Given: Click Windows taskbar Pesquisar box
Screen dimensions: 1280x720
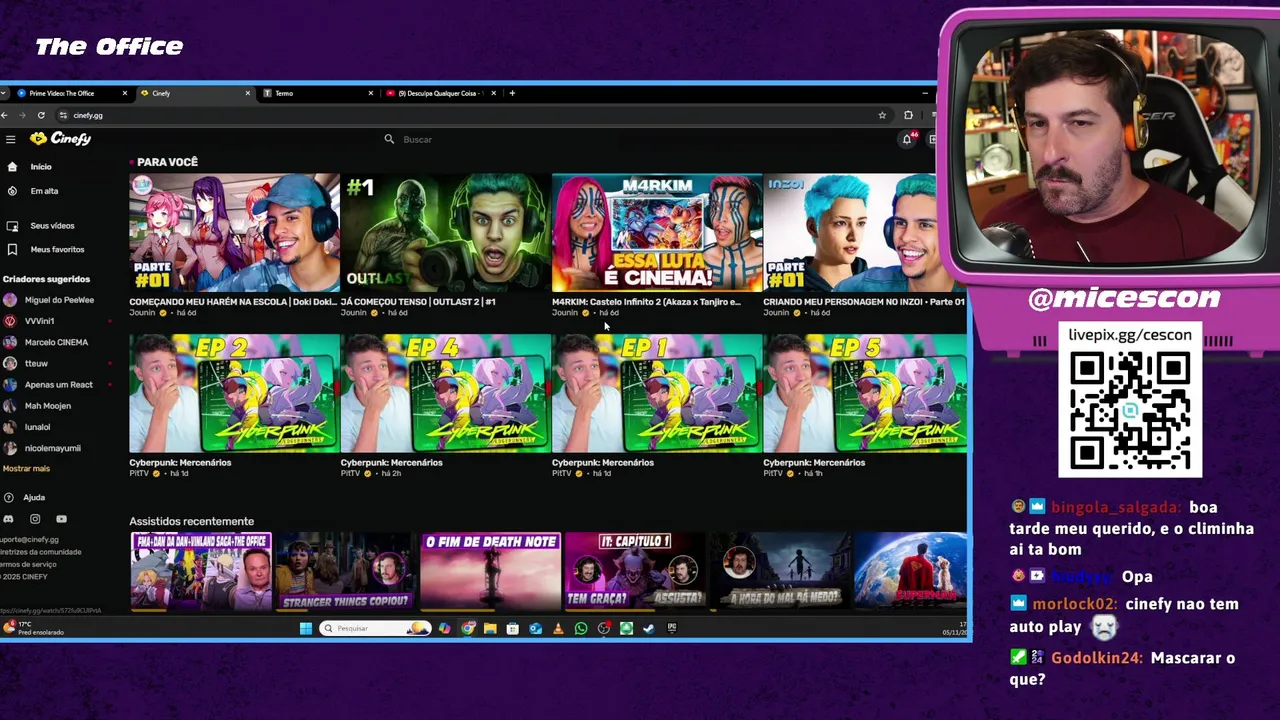Looking at the screenshot, I should tap(376, 628).
